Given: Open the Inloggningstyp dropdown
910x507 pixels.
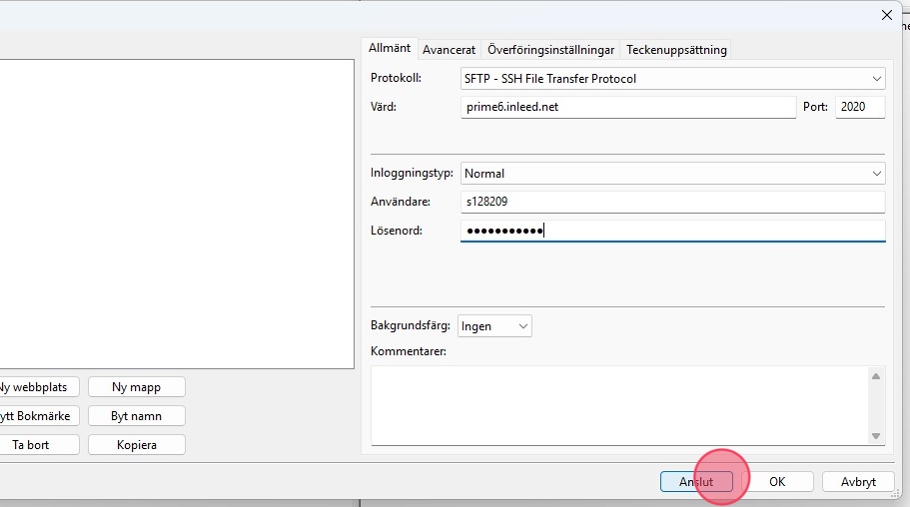Looking at the screenshot, I should pyautogui.click(x=672, y=174).
